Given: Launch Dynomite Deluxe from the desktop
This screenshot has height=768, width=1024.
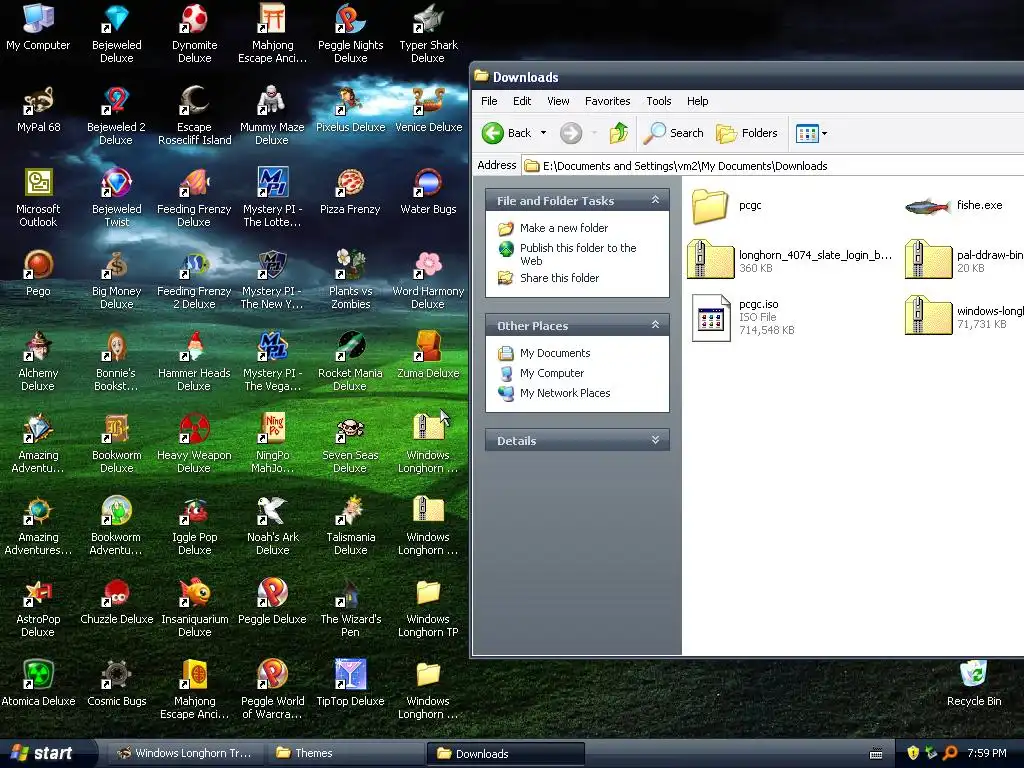Looking at the screenshot, I should click(x=195, y=33).
